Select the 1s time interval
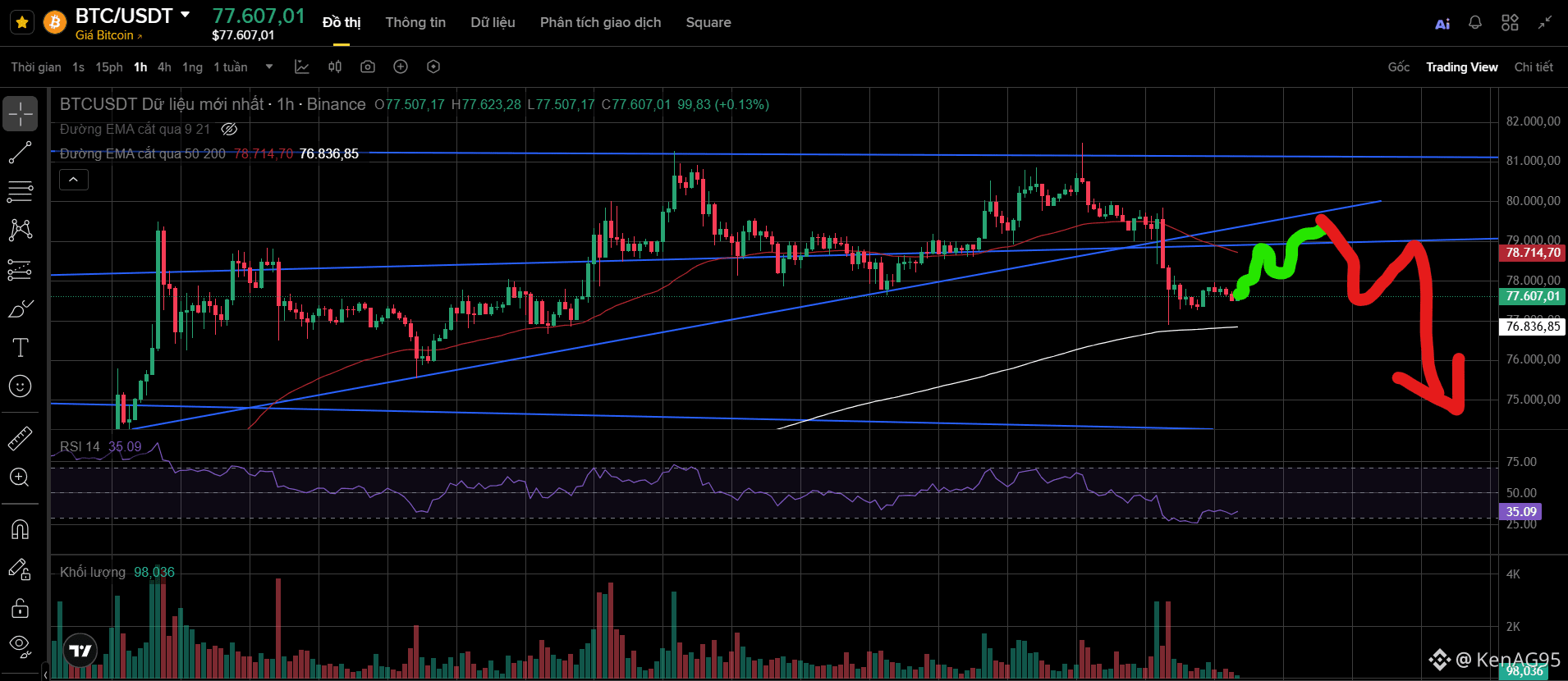 coord(78,67)
